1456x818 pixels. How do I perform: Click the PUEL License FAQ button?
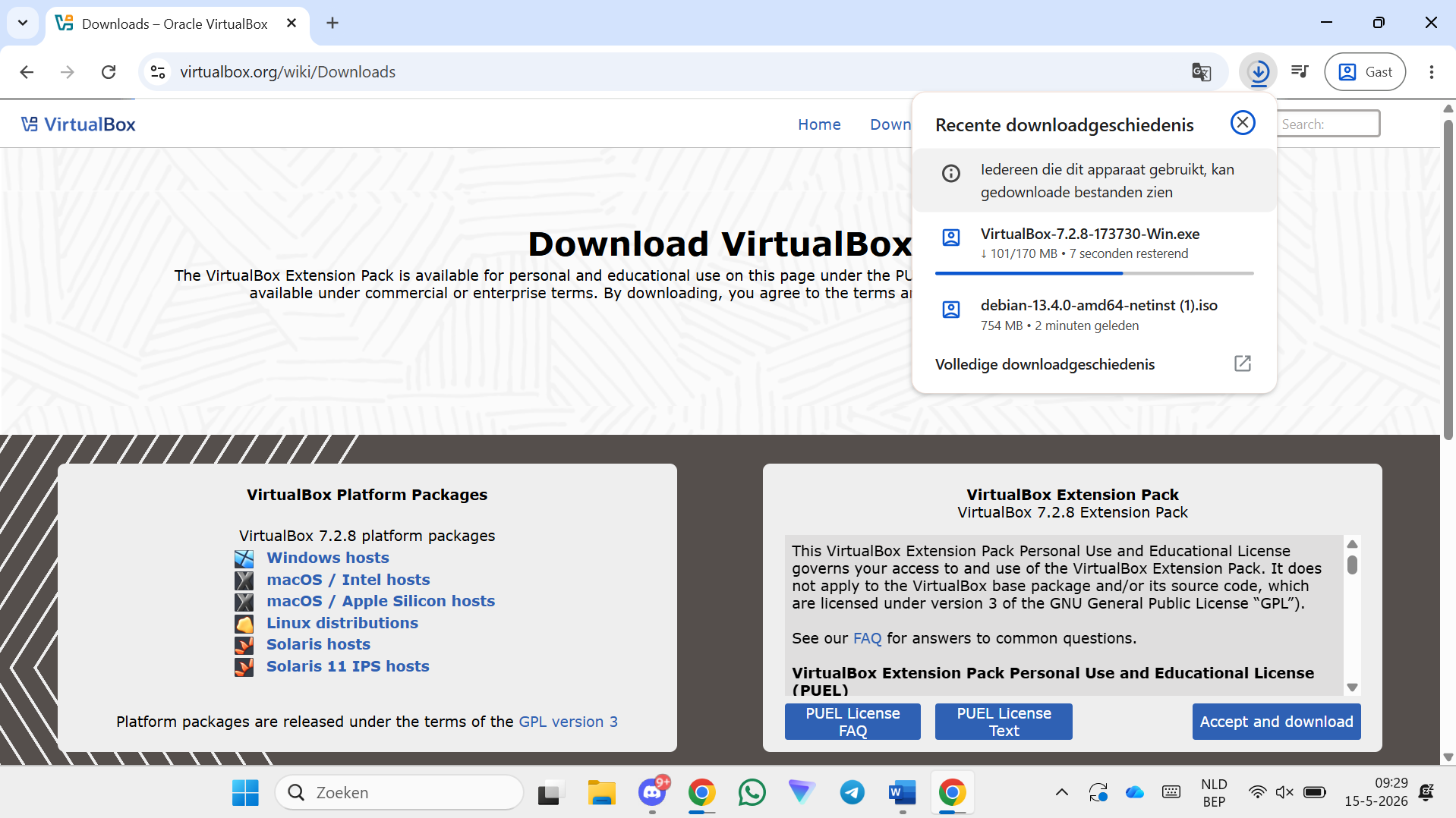tap(852, 722)
